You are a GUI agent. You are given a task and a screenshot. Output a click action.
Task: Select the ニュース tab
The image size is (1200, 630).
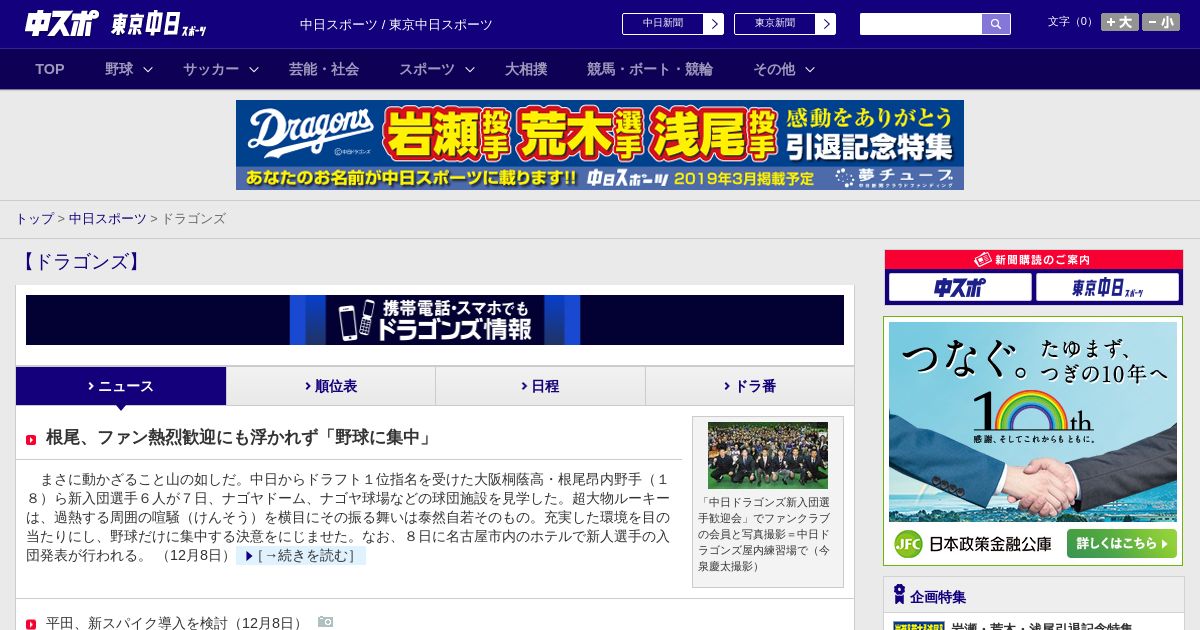(121, 386)
